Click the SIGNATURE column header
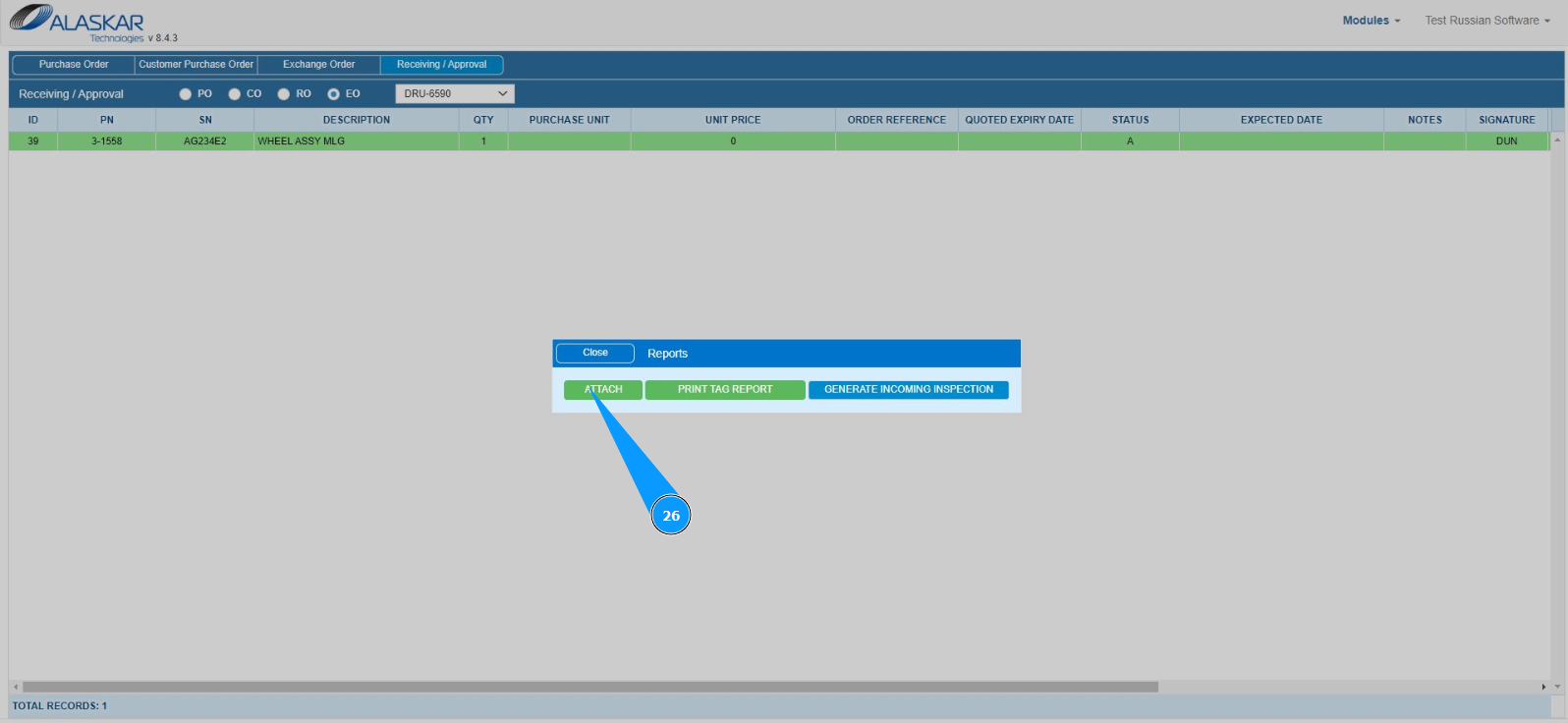 click(1507, 120)
